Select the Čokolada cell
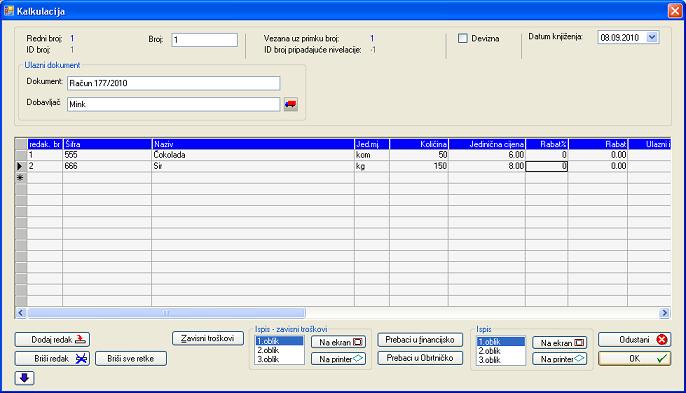 pos(253,155)
